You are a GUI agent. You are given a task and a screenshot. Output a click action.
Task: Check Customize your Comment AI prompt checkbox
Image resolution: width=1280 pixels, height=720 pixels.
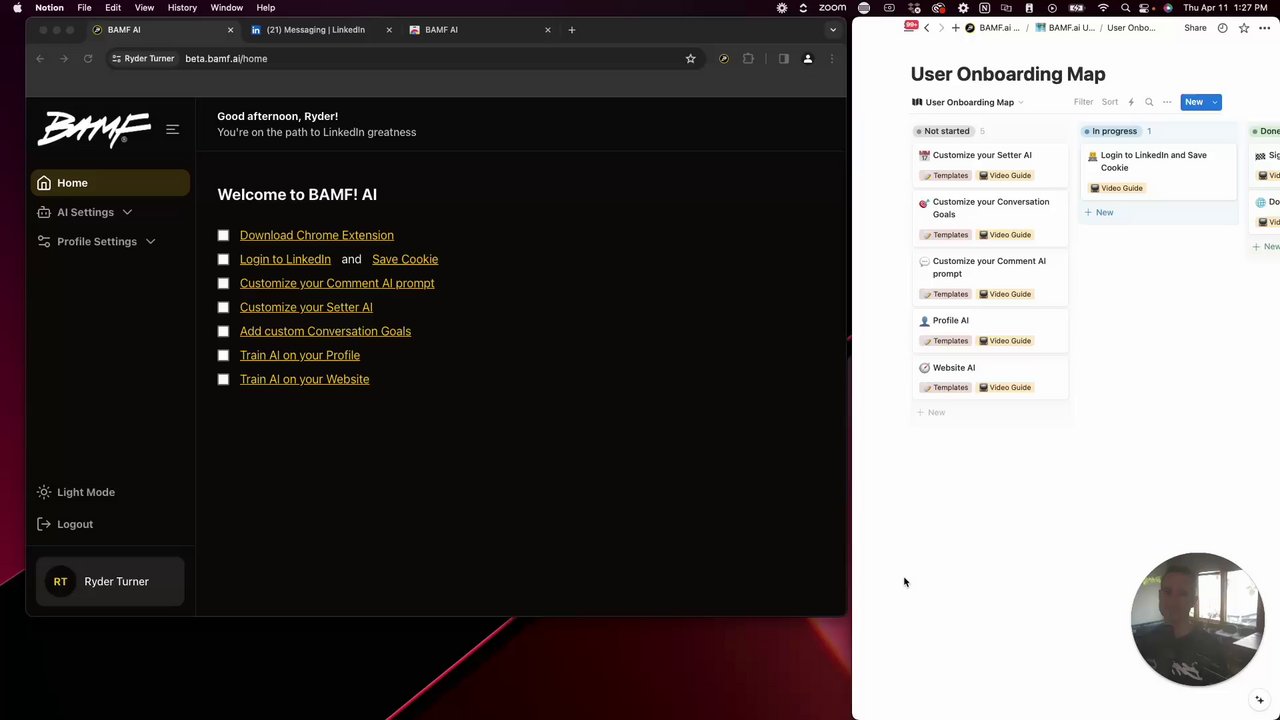(x=223, y=283)
